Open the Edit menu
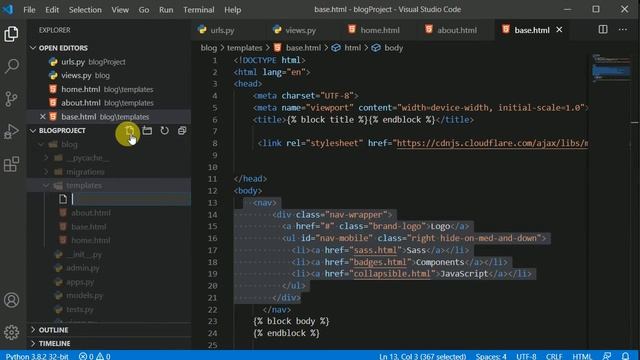The image size is (640, 360). tap(52, 9)
